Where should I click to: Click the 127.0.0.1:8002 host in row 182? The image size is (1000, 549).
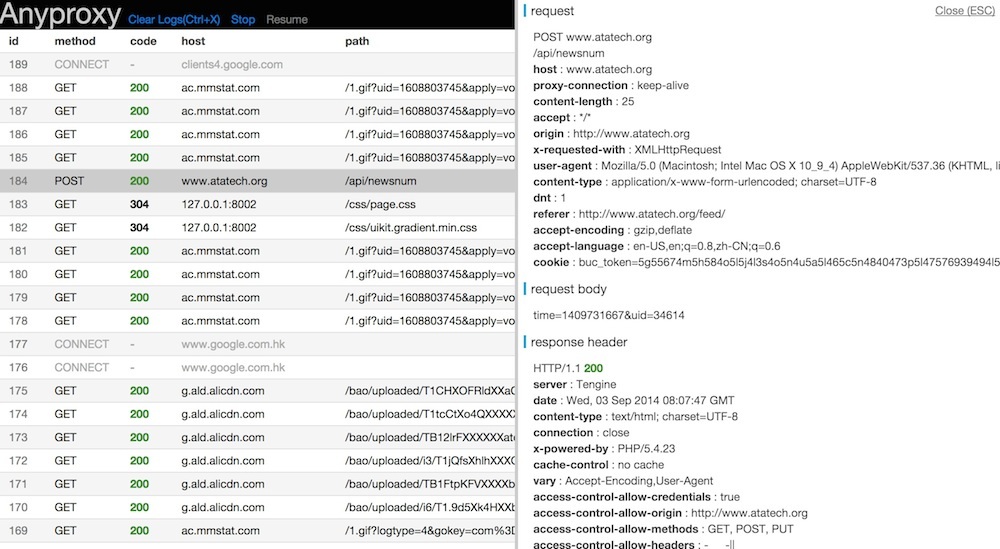click(x=219, y=228)
